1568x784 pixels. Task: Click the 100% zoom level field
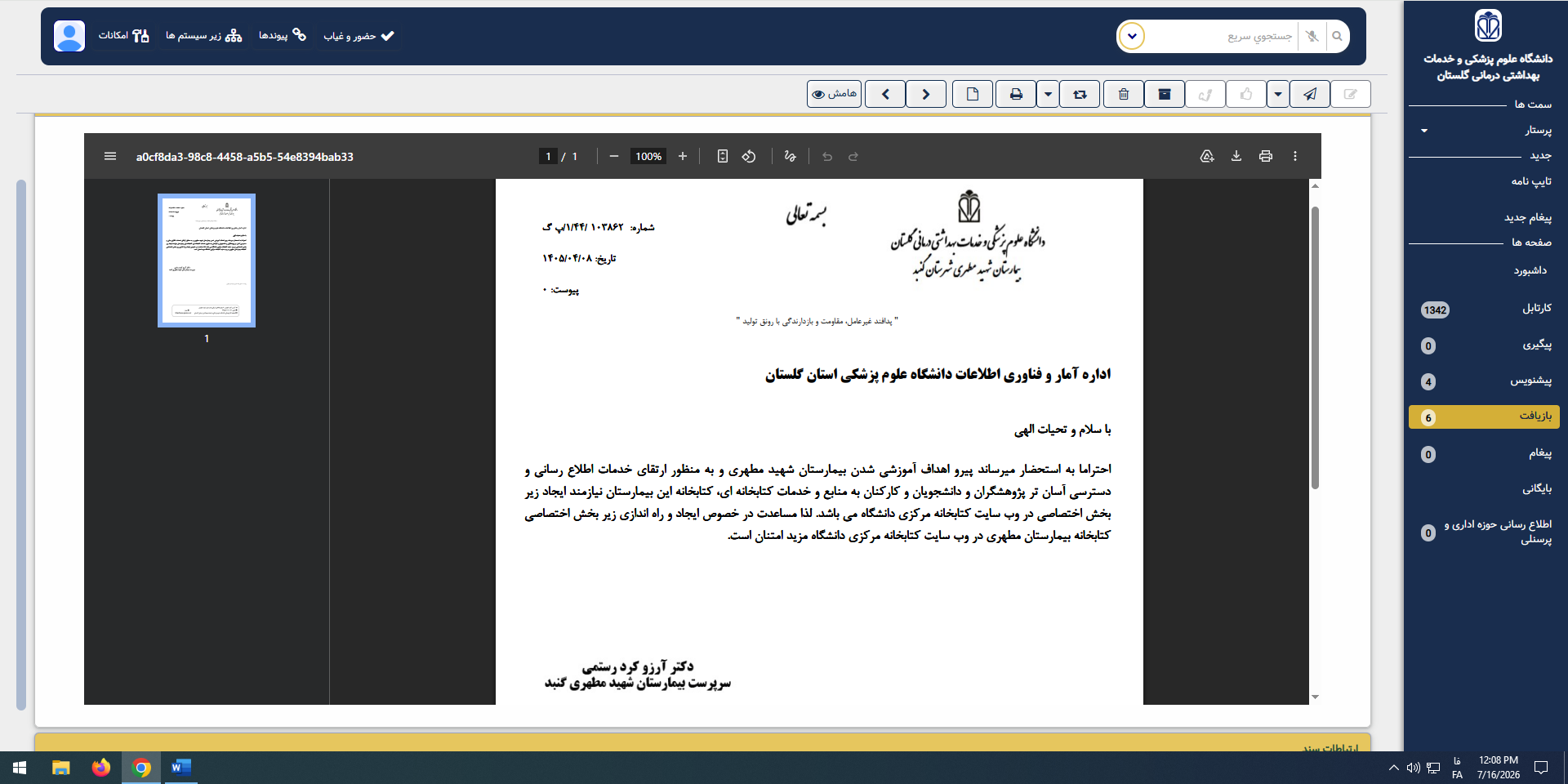point(648,156)
